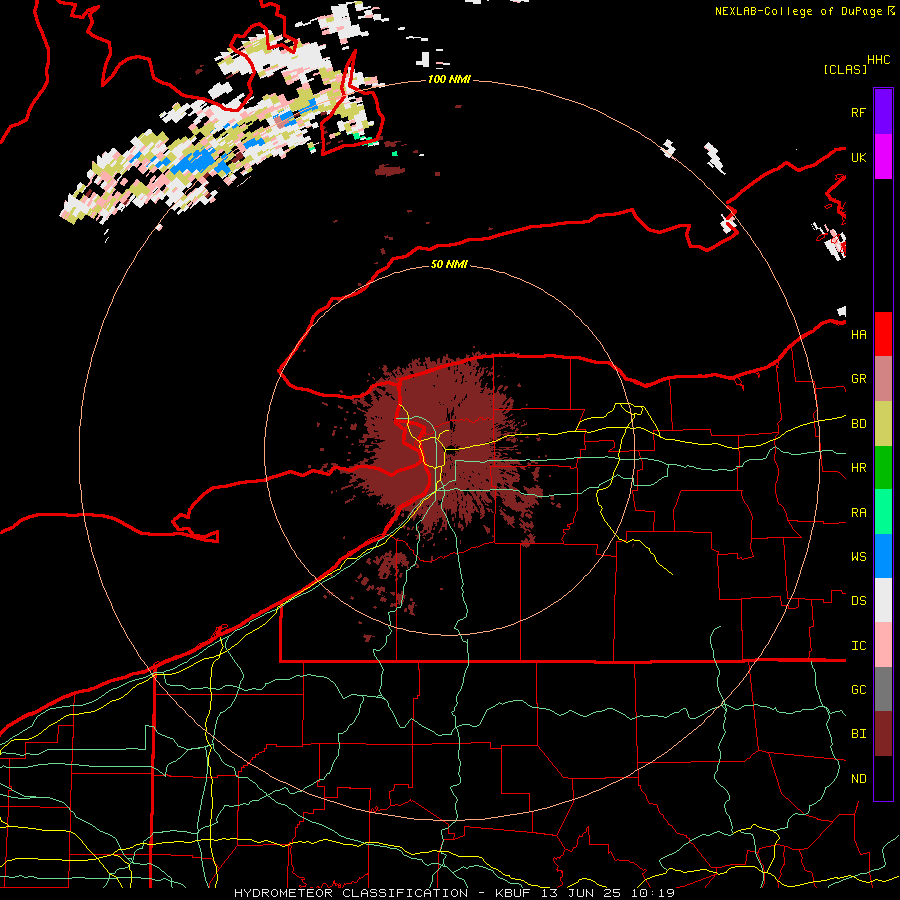
Task: Click the BI legend label
Action: click(858, 734)
